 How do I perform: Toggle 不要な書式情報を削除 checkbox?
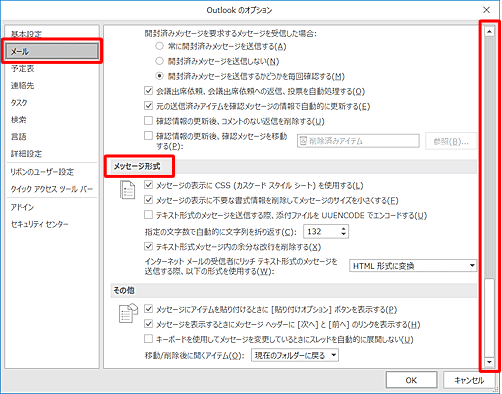point(148,200)
